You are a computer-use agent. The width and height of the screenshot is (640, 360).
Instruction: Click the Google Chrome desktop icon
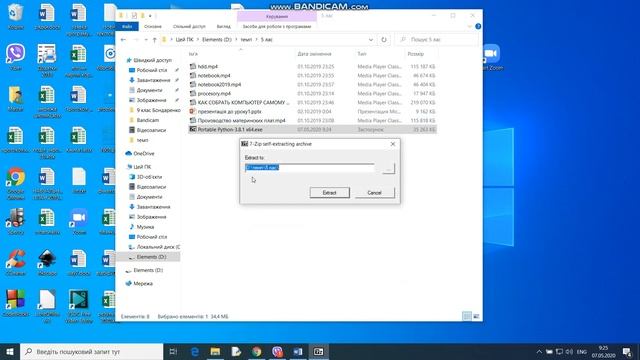click(16, 182)
